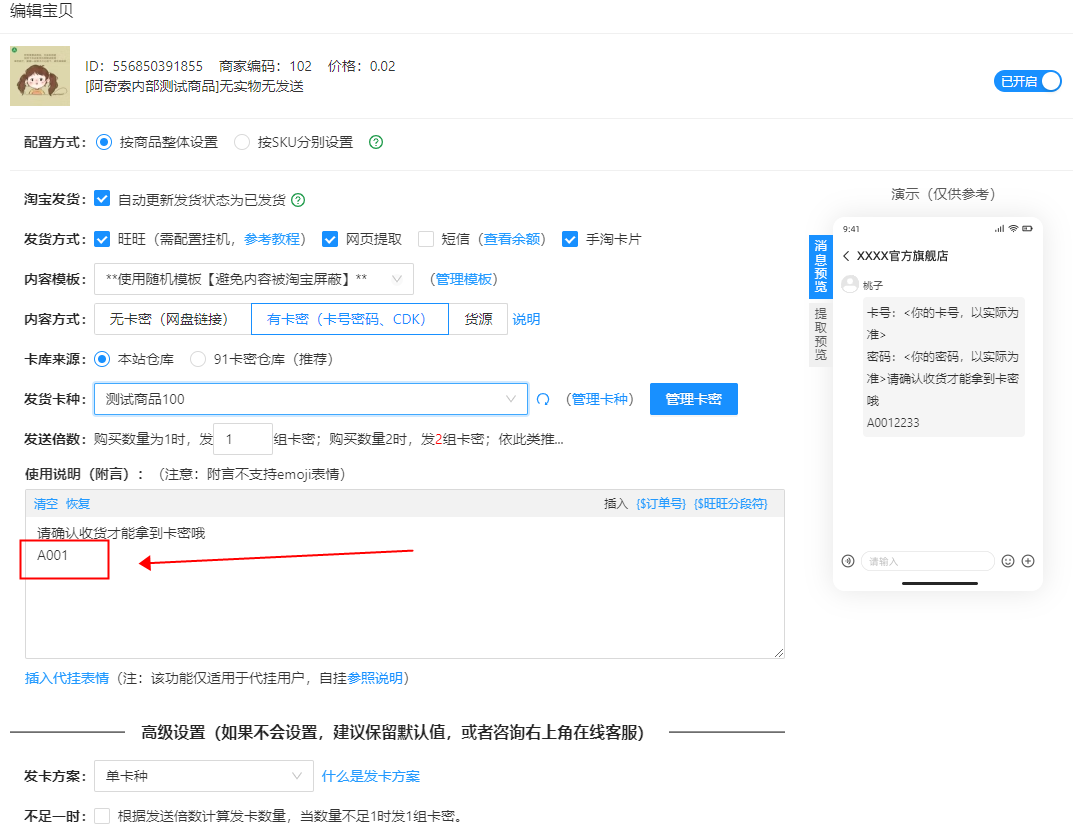Click the back arrow in phone preview header
The image size is (1073, 837).
coord(846,256)
